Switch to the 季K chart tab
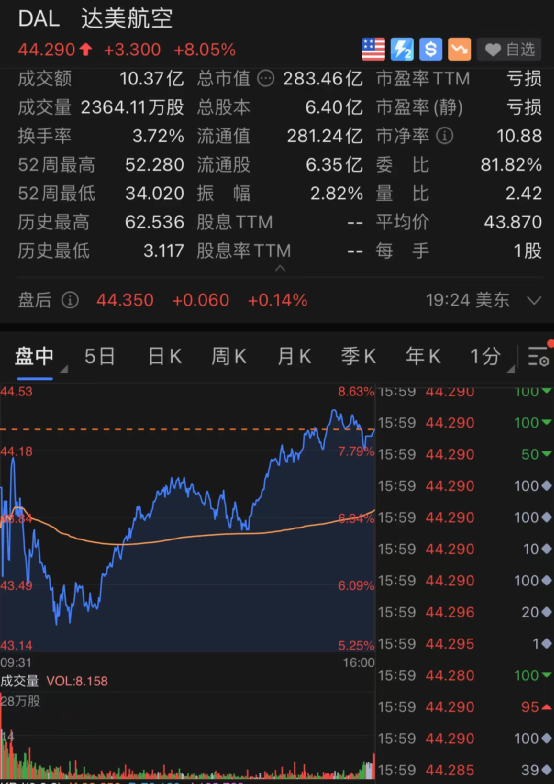Image resolution: width=554 pixels, height=784 pixels. (x=358, y=357)
